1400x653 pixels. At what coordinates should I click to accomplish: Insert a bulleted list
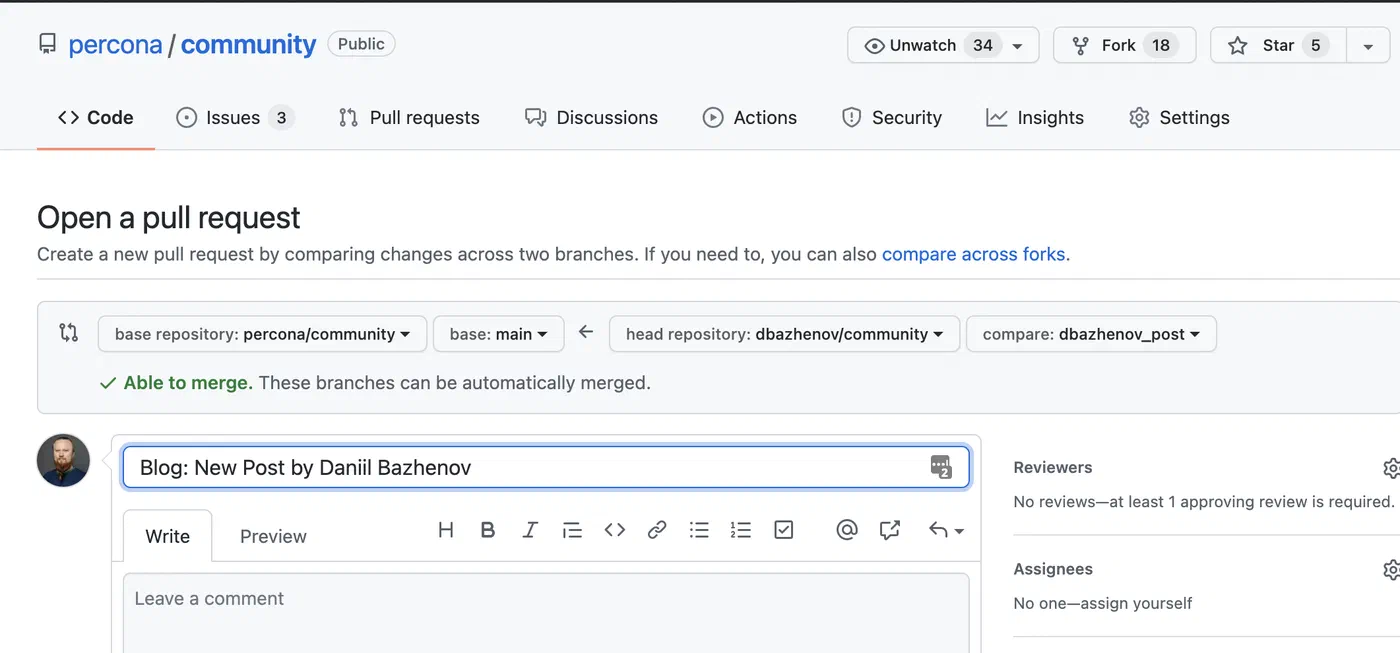(699, 530)
